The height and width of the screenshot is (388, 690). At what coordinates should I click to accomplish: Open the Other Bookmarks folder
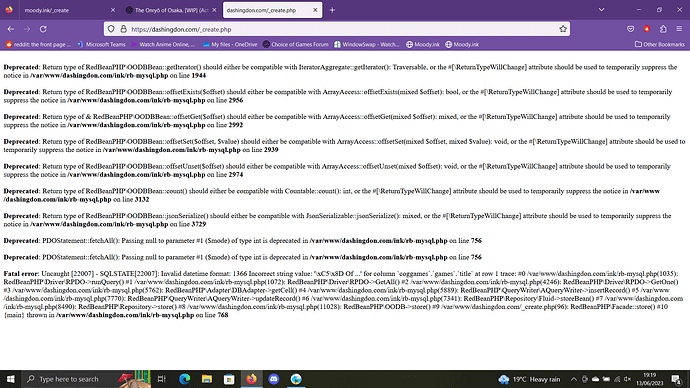click(660, 44)
